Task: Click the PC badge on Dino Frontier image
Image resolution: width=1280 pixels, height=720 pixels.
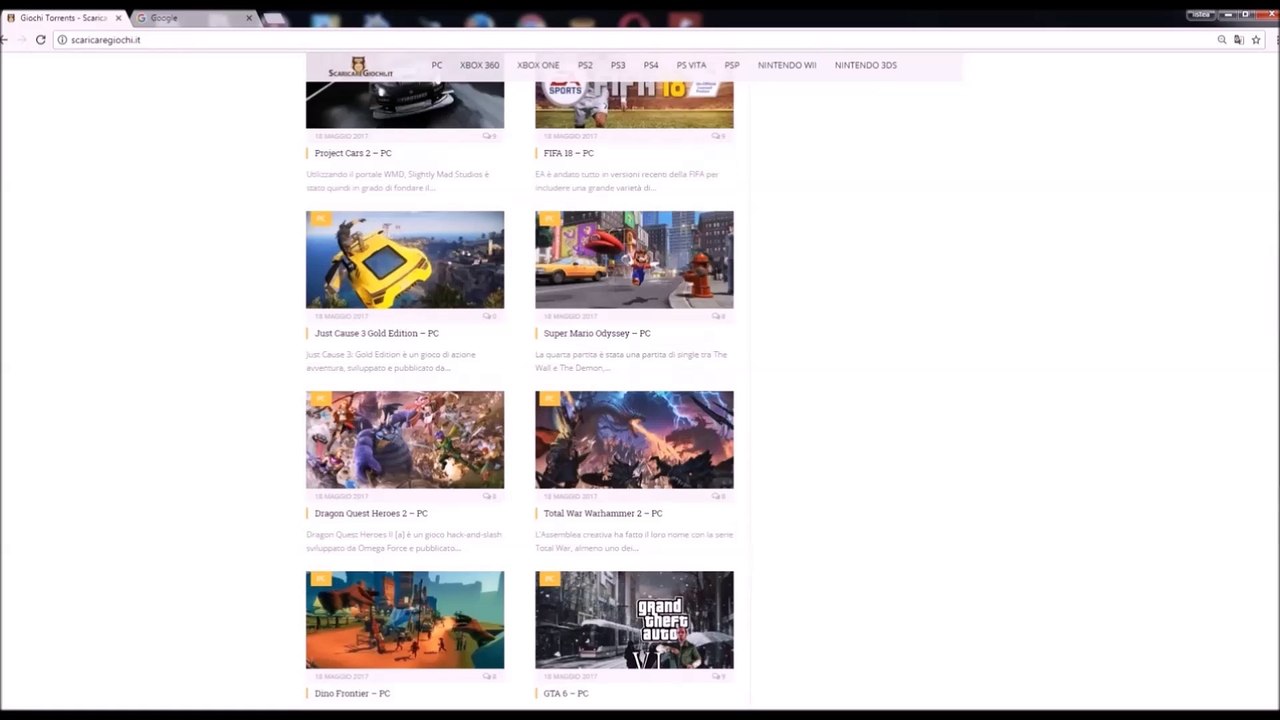Action: click(320, 578)
